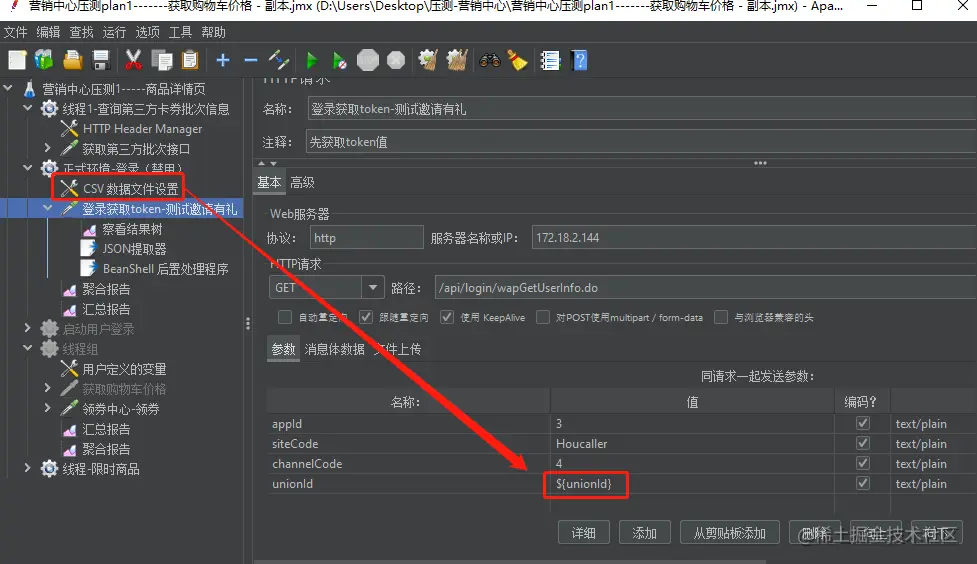Screen dimensions: 977x564
Task: Cut the selected element with scissors icon
Action: (x=133, y=60)
